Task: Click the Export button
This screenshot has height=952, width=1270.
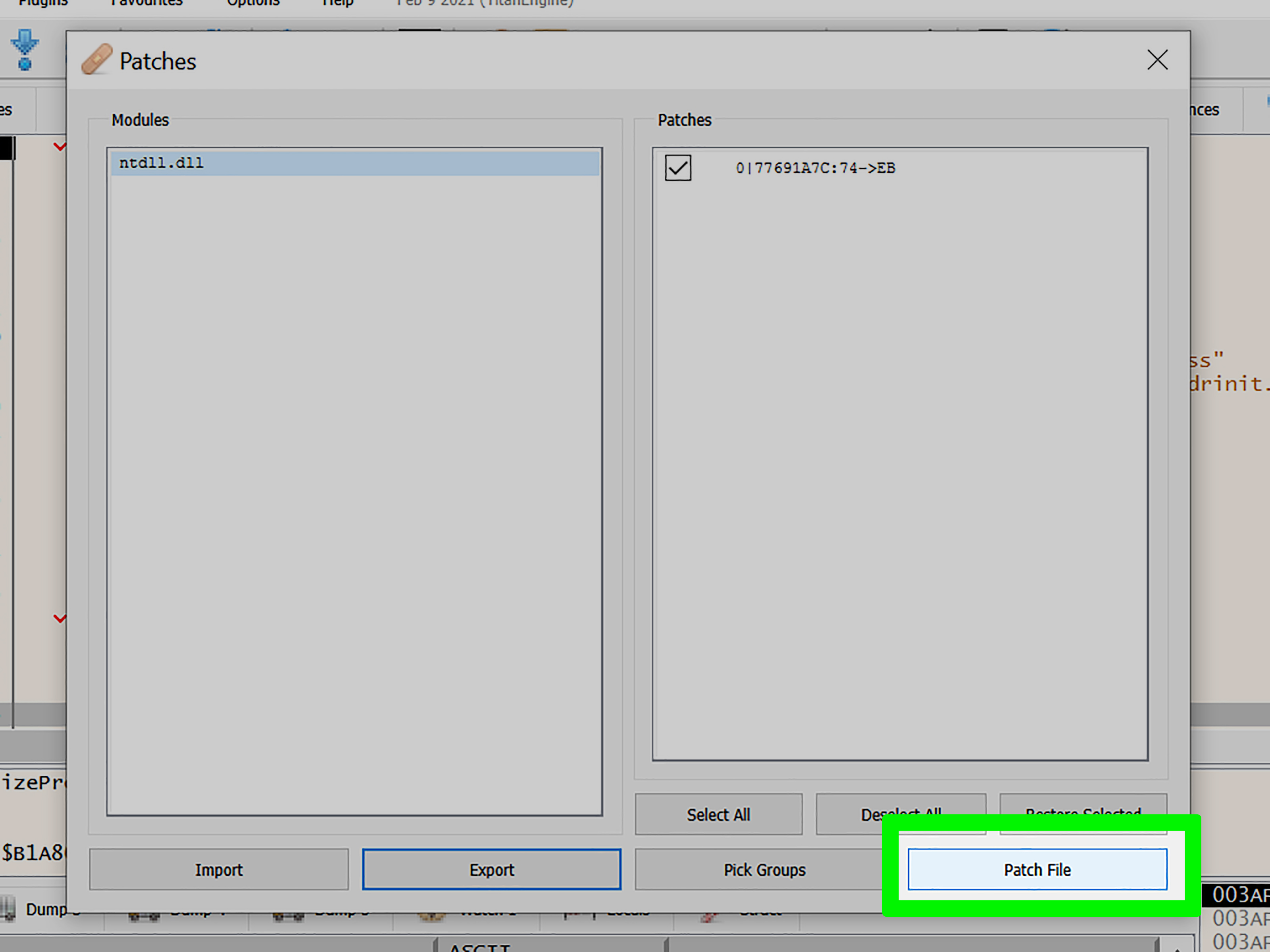Action: point(491,869)
